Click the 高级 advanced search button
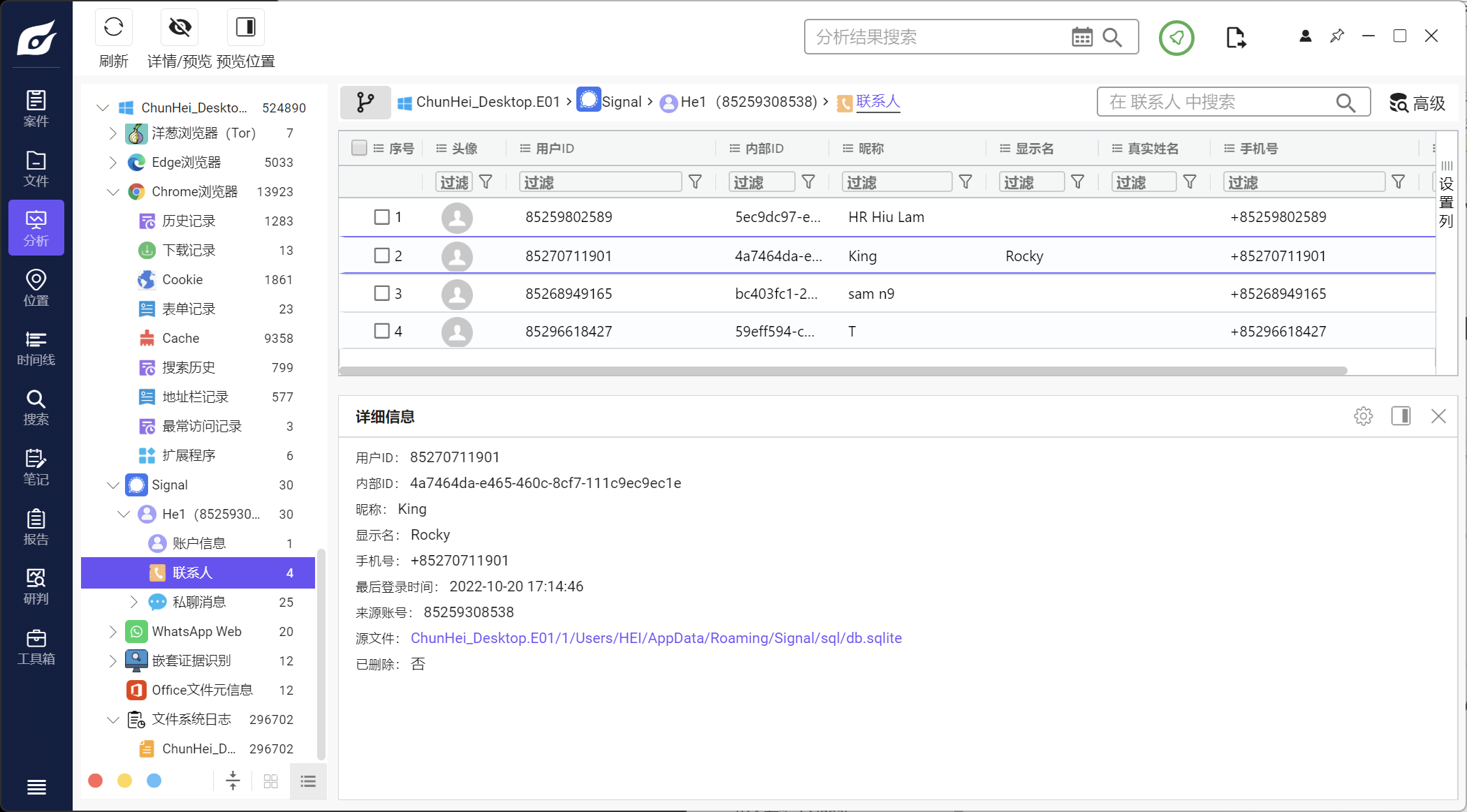The width and height of the screenshot is (1467, 812). pyautogui.click(x=1417, y=103)
